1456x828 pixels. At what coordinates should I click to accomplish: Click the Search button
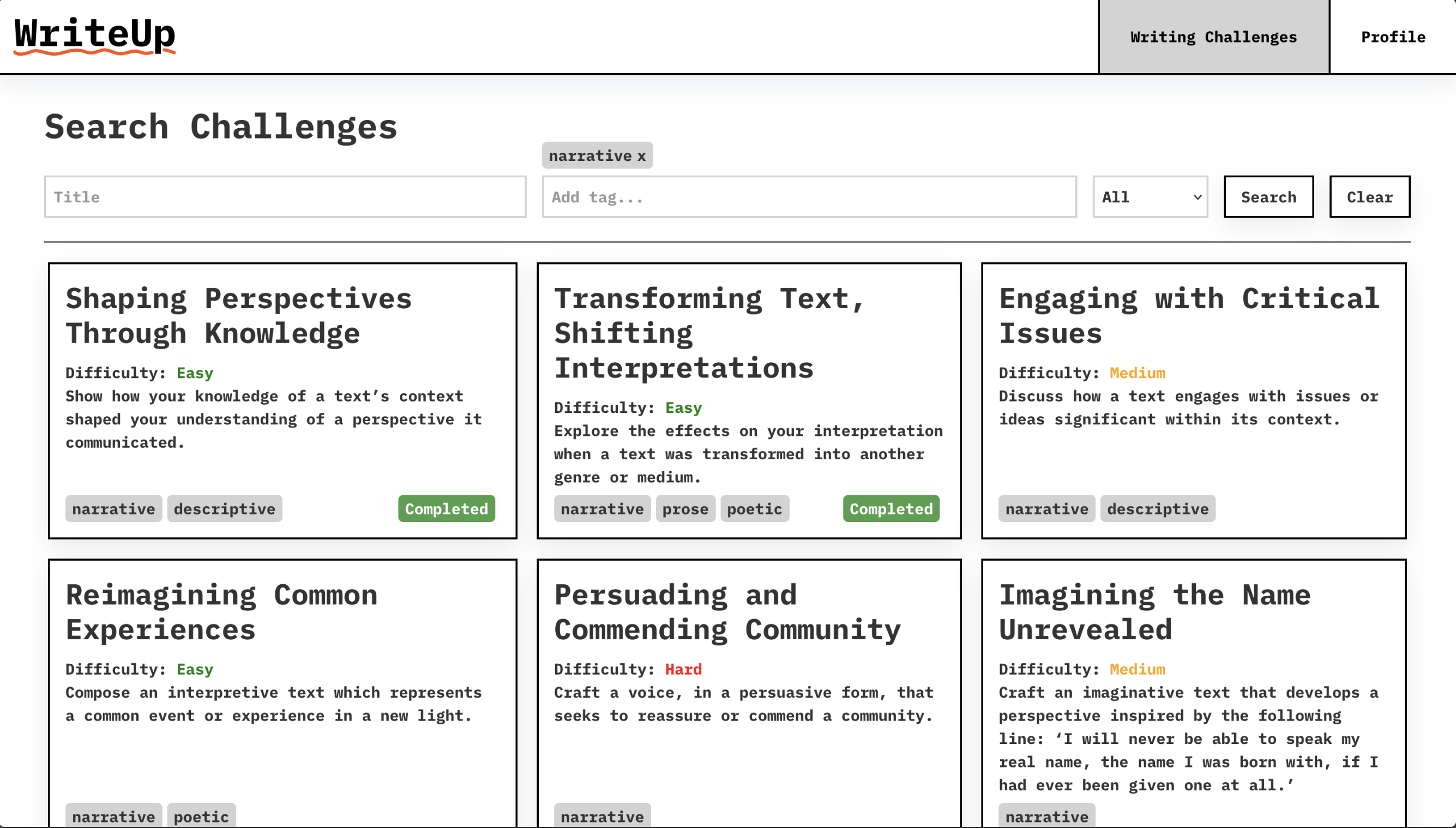[1268, 197]
